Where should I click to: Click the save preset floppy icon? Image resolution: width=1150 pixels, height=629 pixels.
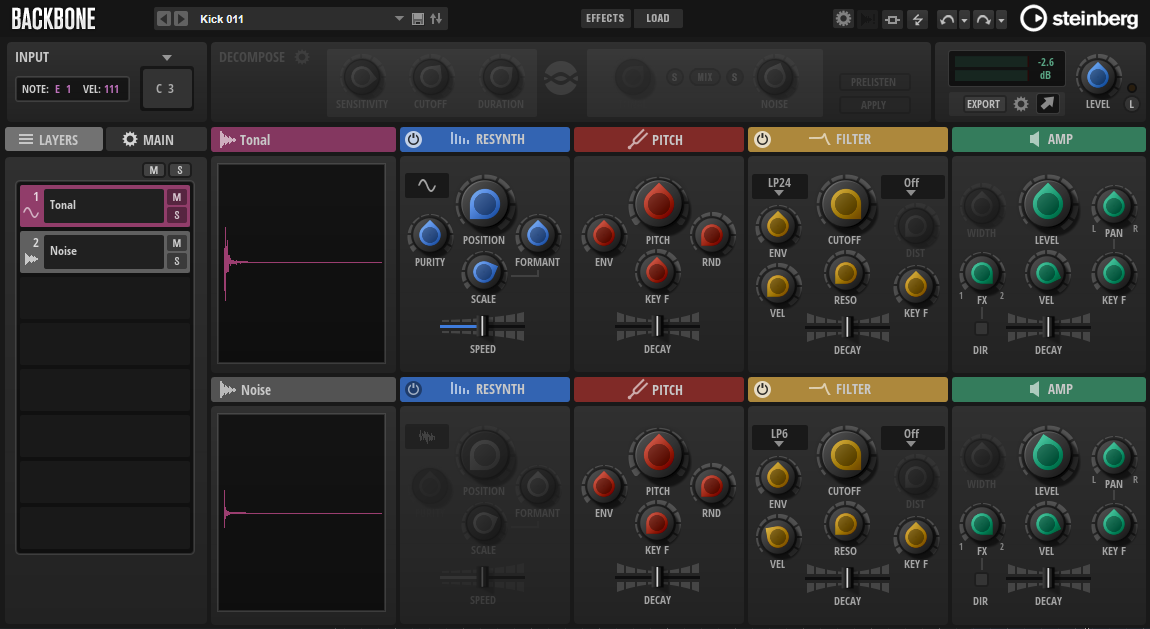(x=418, y=19)
